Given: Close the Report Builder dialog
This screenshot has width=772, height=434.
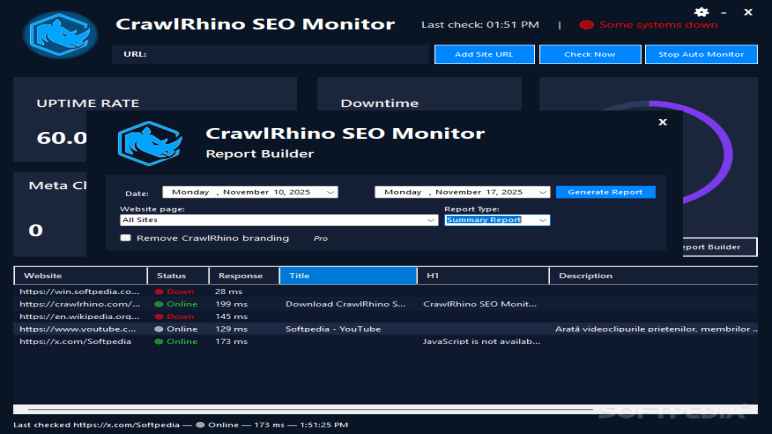Looking at the screenshot, I should pyautogui.click(x=662, y=122).
